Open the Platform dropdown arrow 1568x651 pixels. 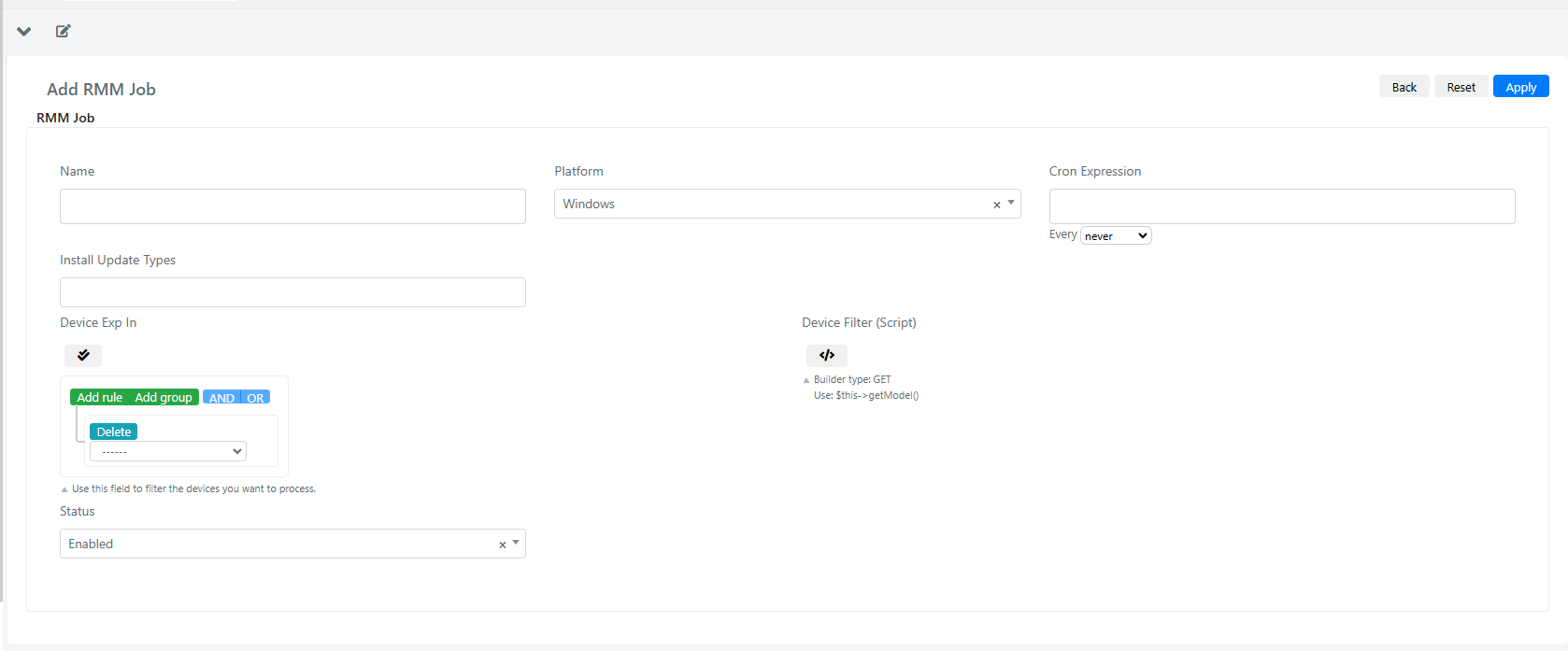coord(1011,203)
